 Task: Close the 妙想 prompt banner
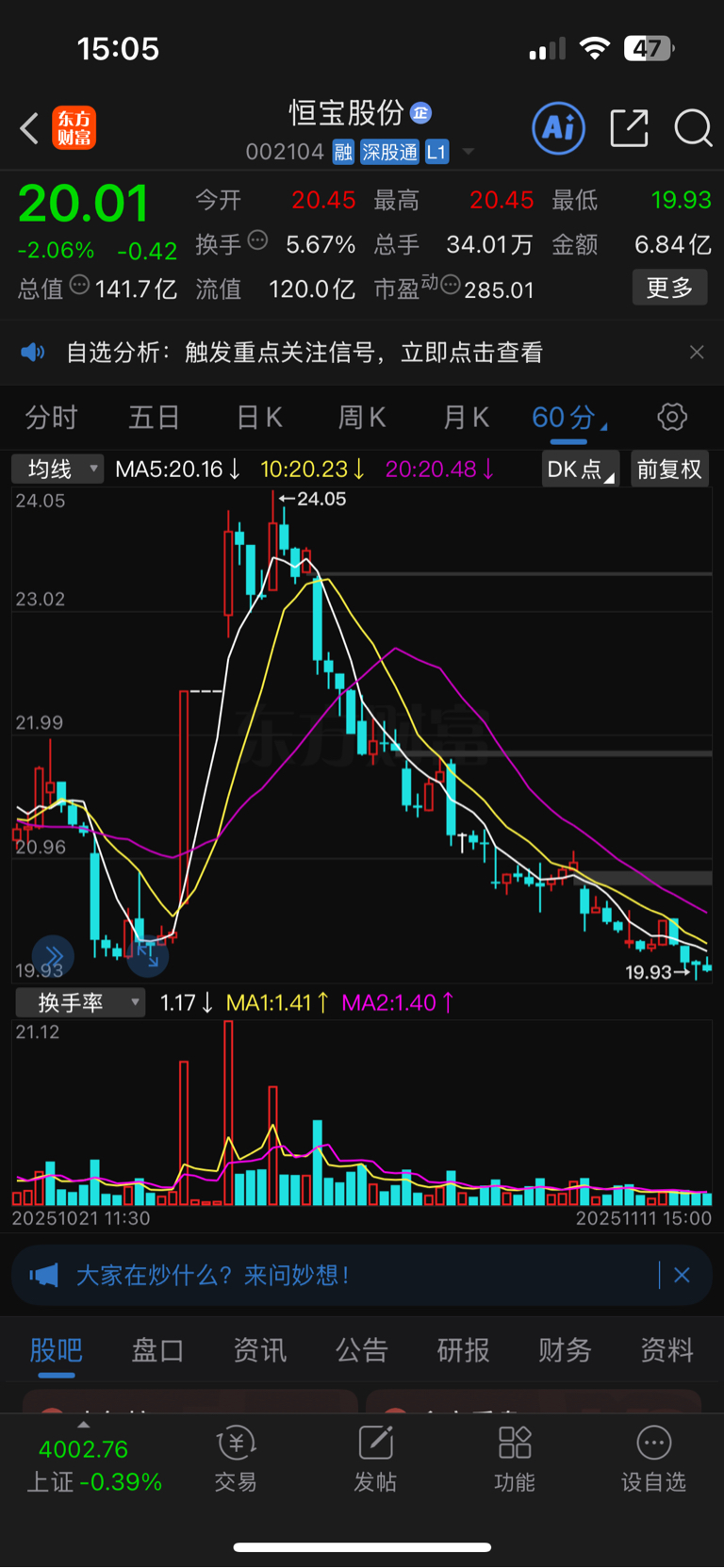click(682, 1276)
